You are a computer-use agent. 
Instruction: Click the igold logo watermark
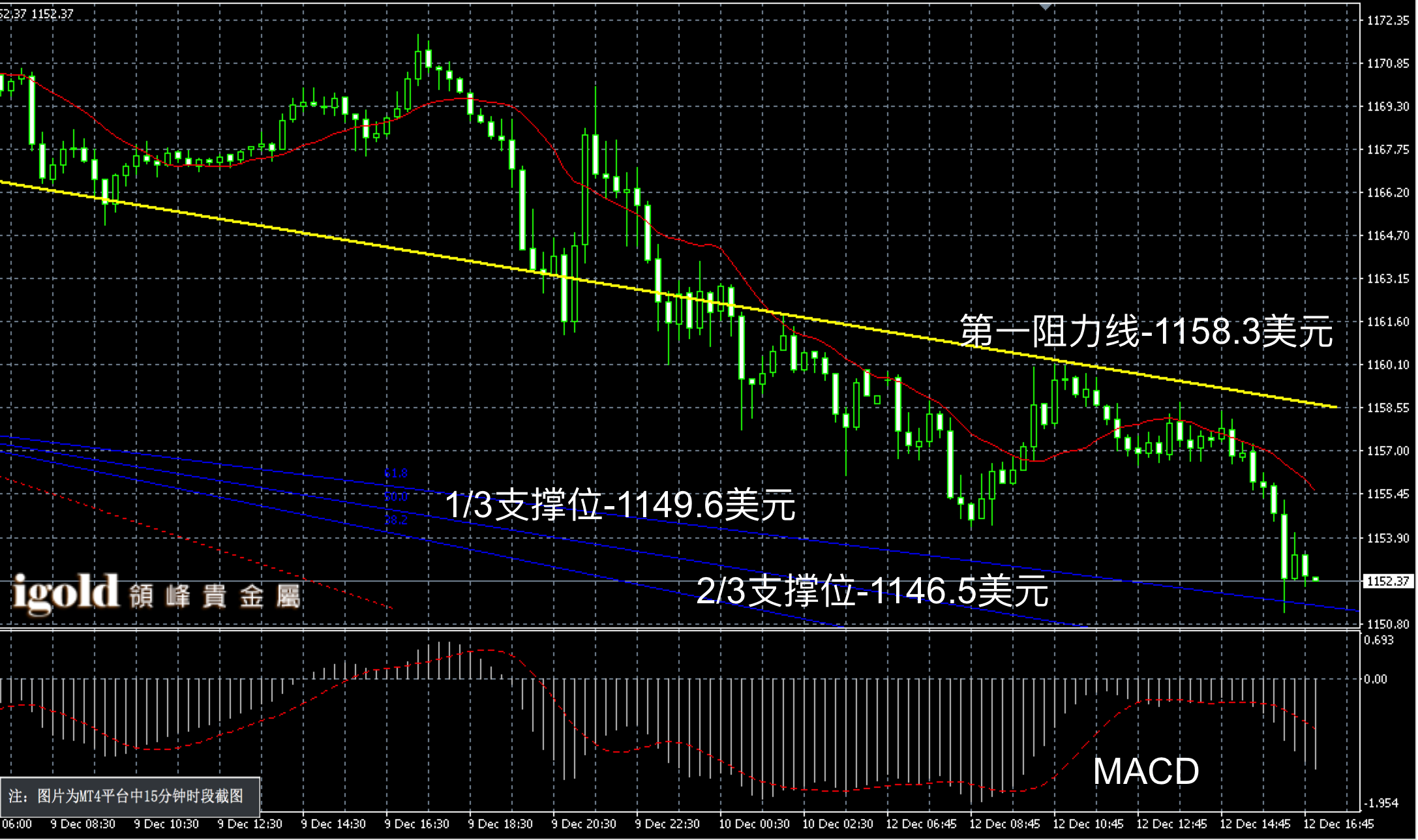tap(66, 593)
